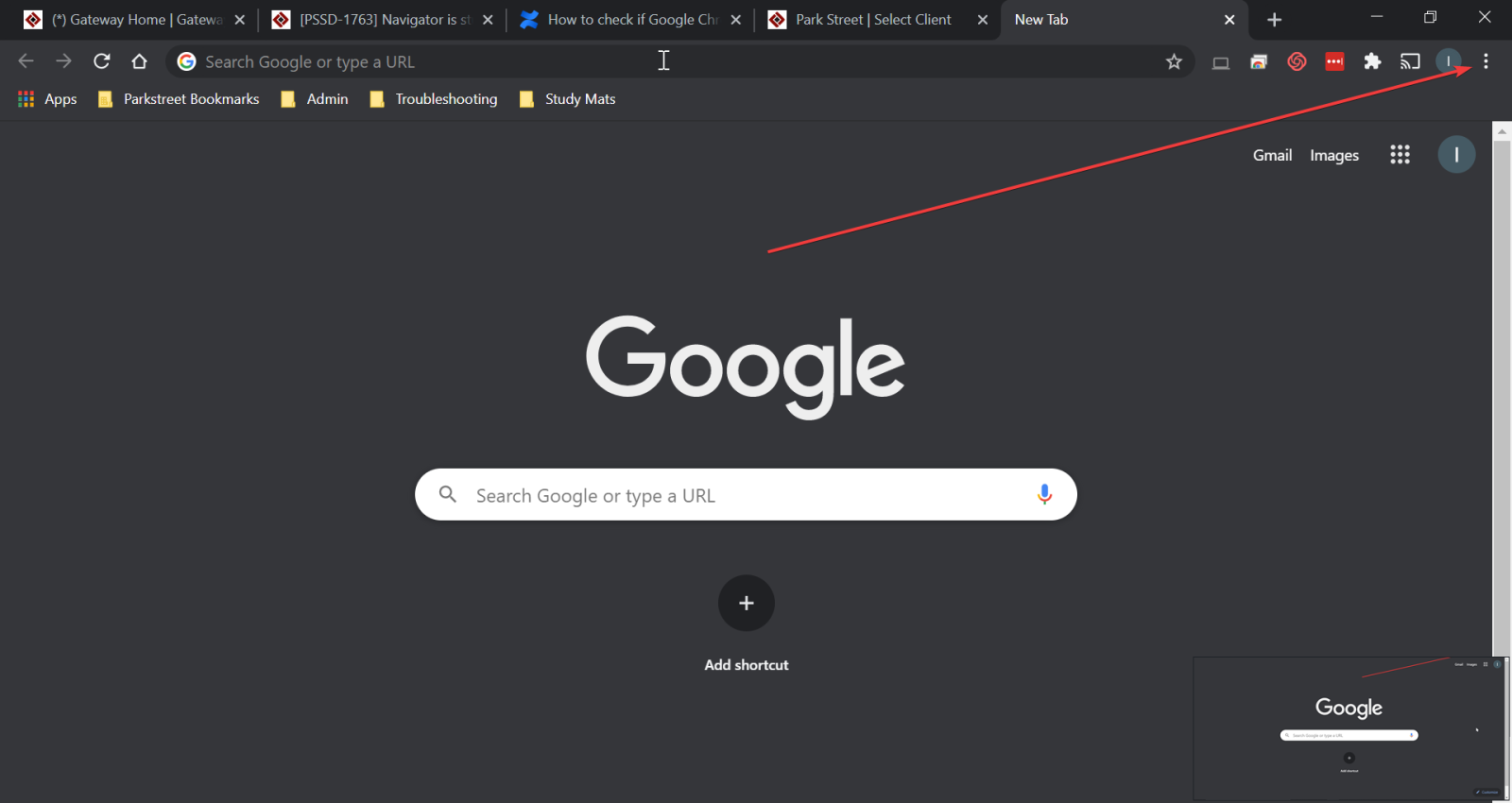Open the Apps bookmark launcher

pyautogui.click(x=47, y=99)
